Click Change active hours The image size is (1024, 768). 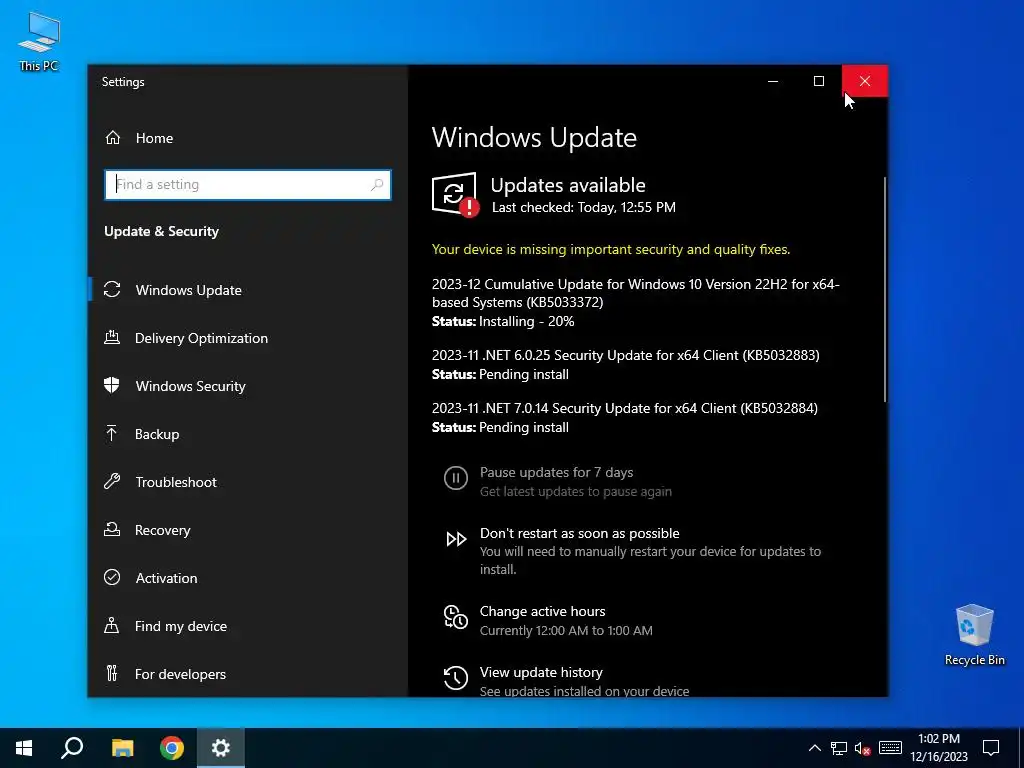(542, 611)
